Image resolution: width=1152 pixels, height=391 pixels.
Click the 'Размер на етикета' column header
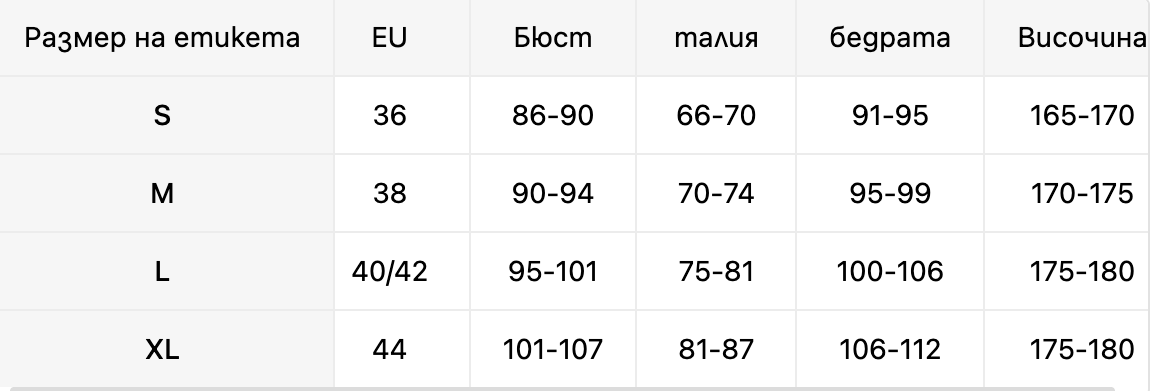[x=162, y=38]
